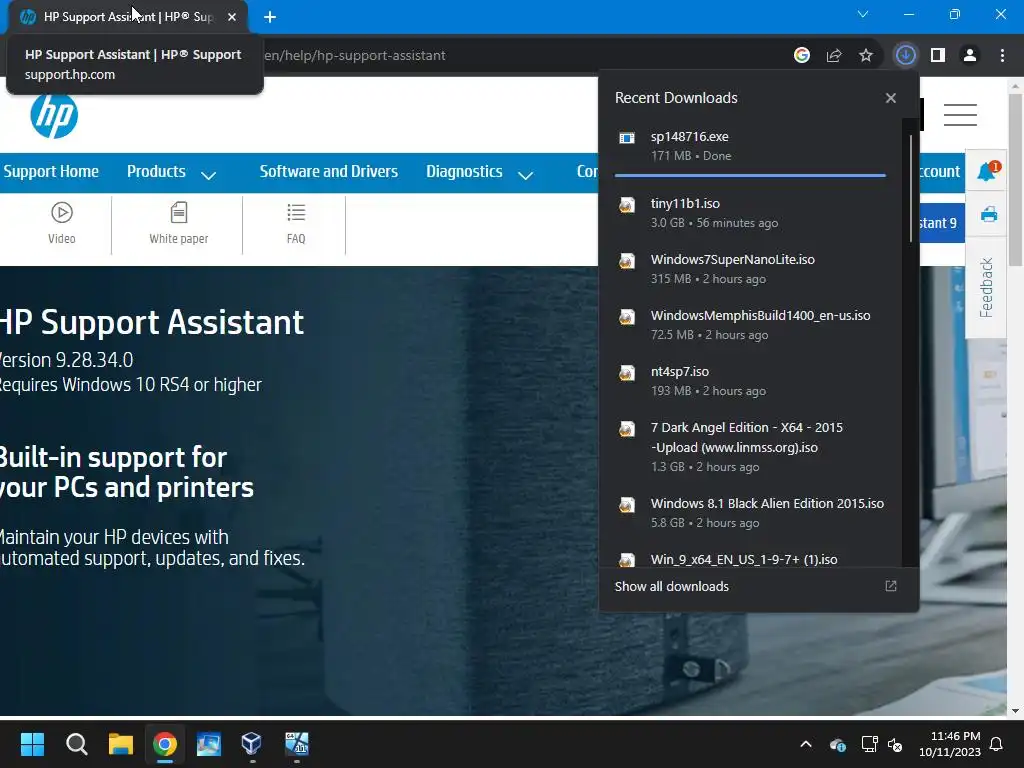Open the taskbar clock and date

pyautogui.click(x=950, y=744)
